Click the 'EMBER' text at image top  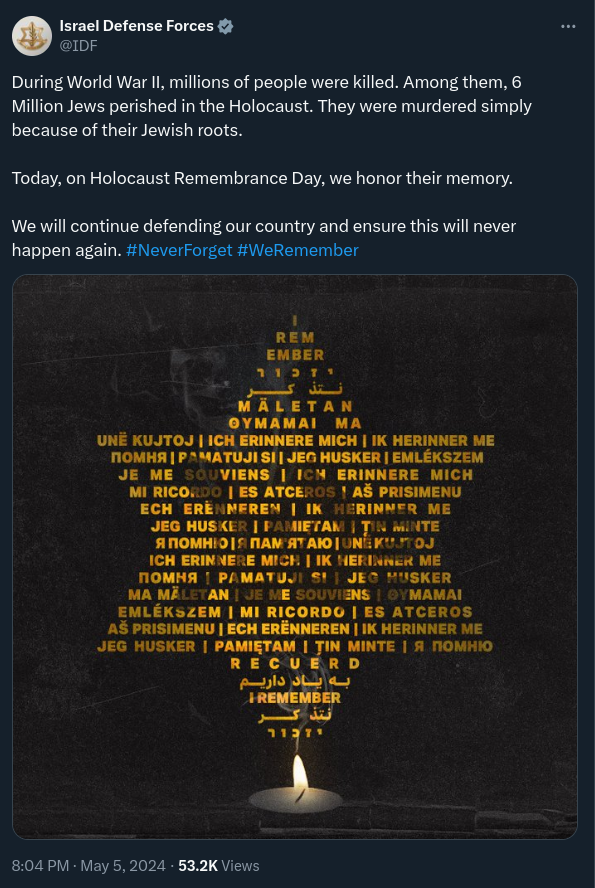[x=295, y=355]
